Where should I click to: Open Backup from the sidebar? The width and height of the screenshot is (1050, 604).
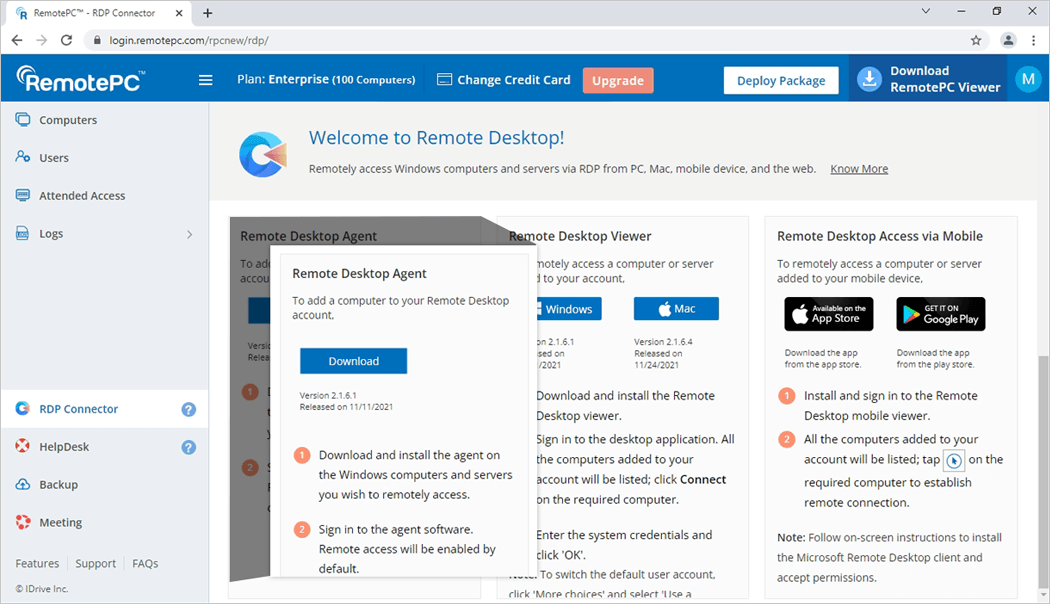tap(58, 485)
